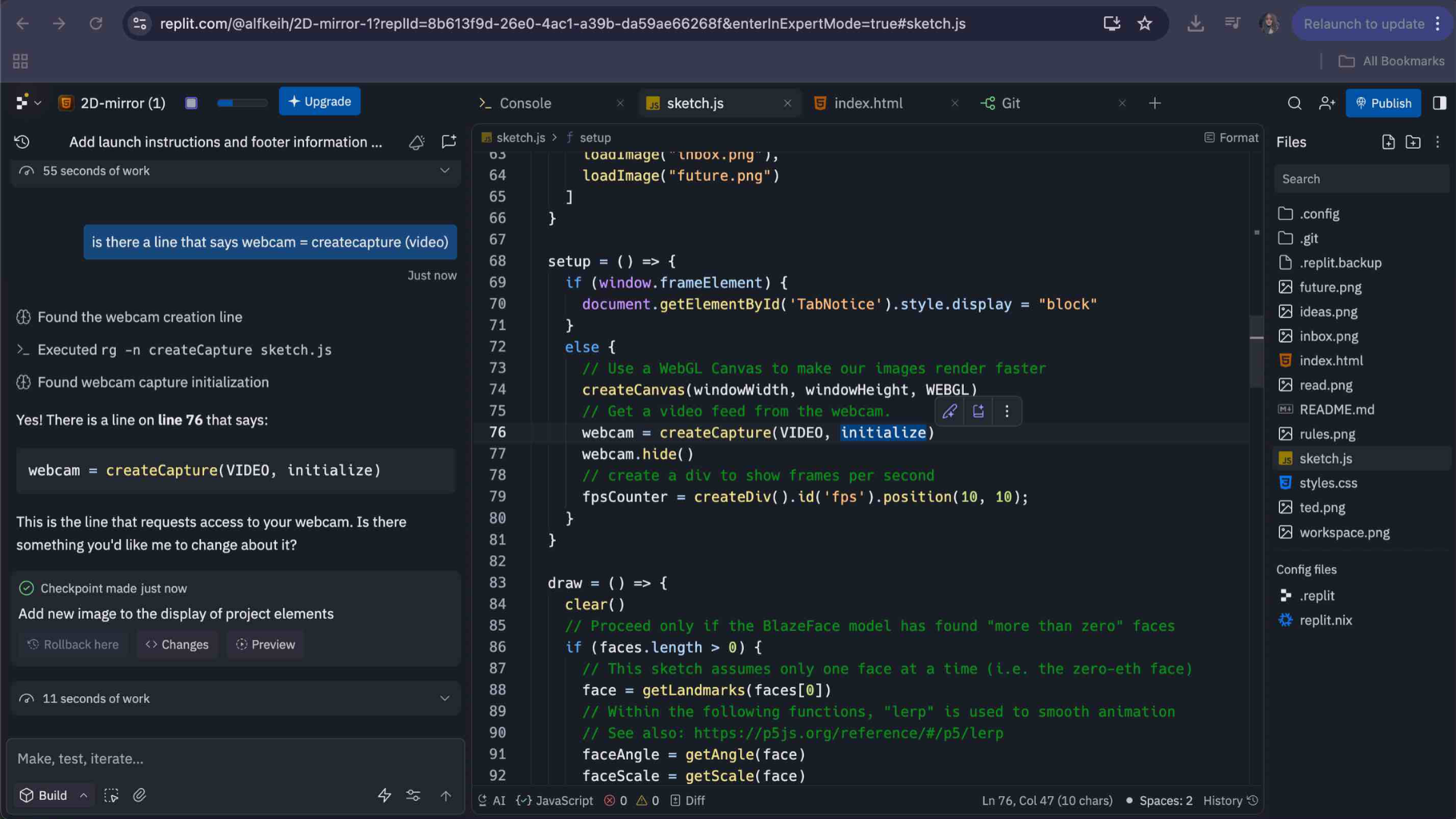Click attach file paperclip icon
The height and width of the screenshot is (819, 1456).
pyautogui.click(x=140, y=795)
